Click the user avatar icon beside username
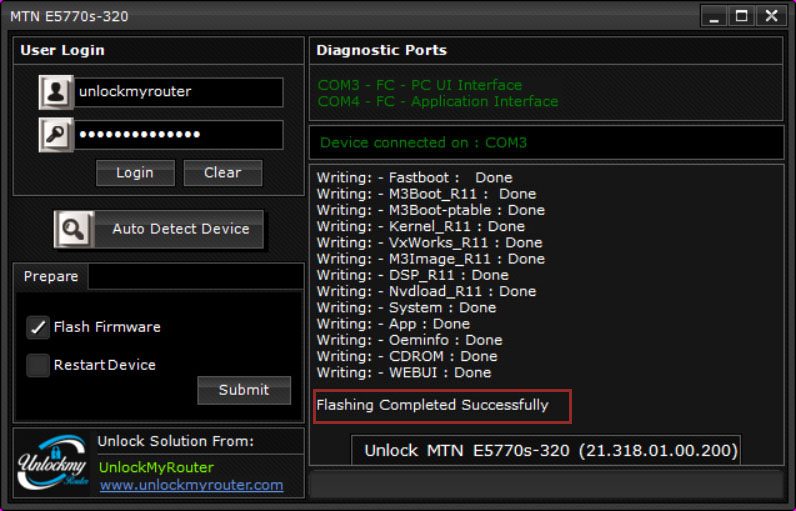This screenshot has width=796, height=511. 56,92
